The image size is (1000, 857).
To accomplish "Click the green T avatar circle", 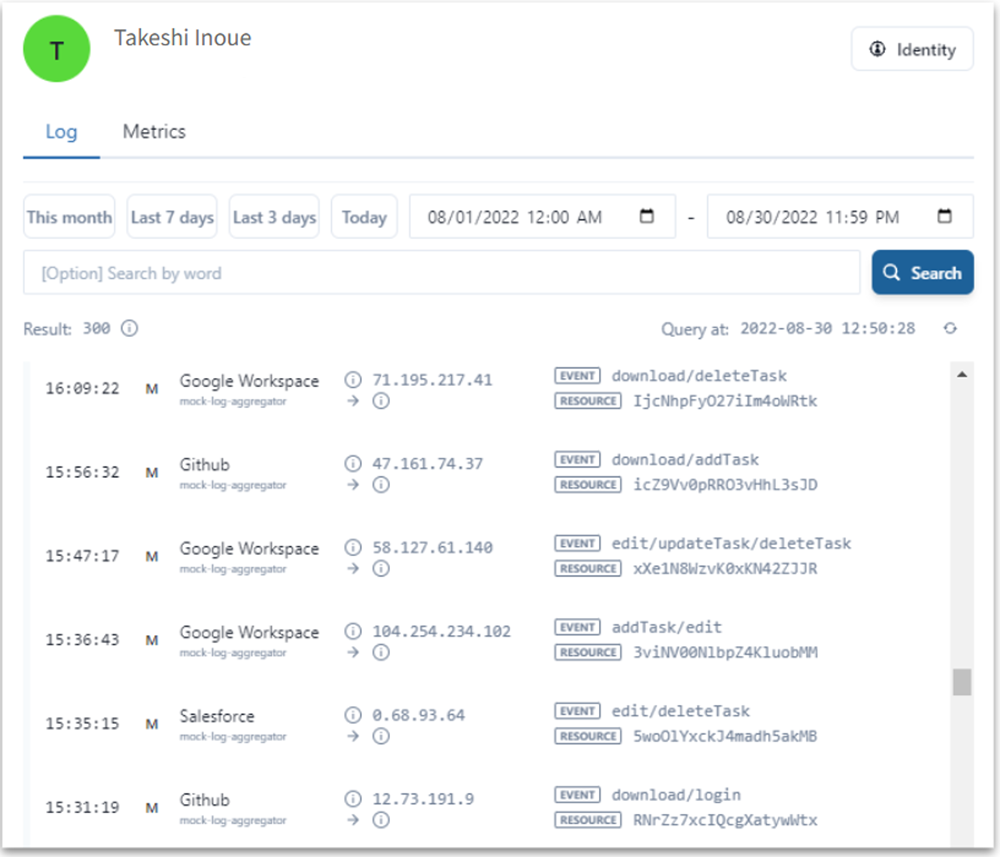I will click(x=57, y=49).
